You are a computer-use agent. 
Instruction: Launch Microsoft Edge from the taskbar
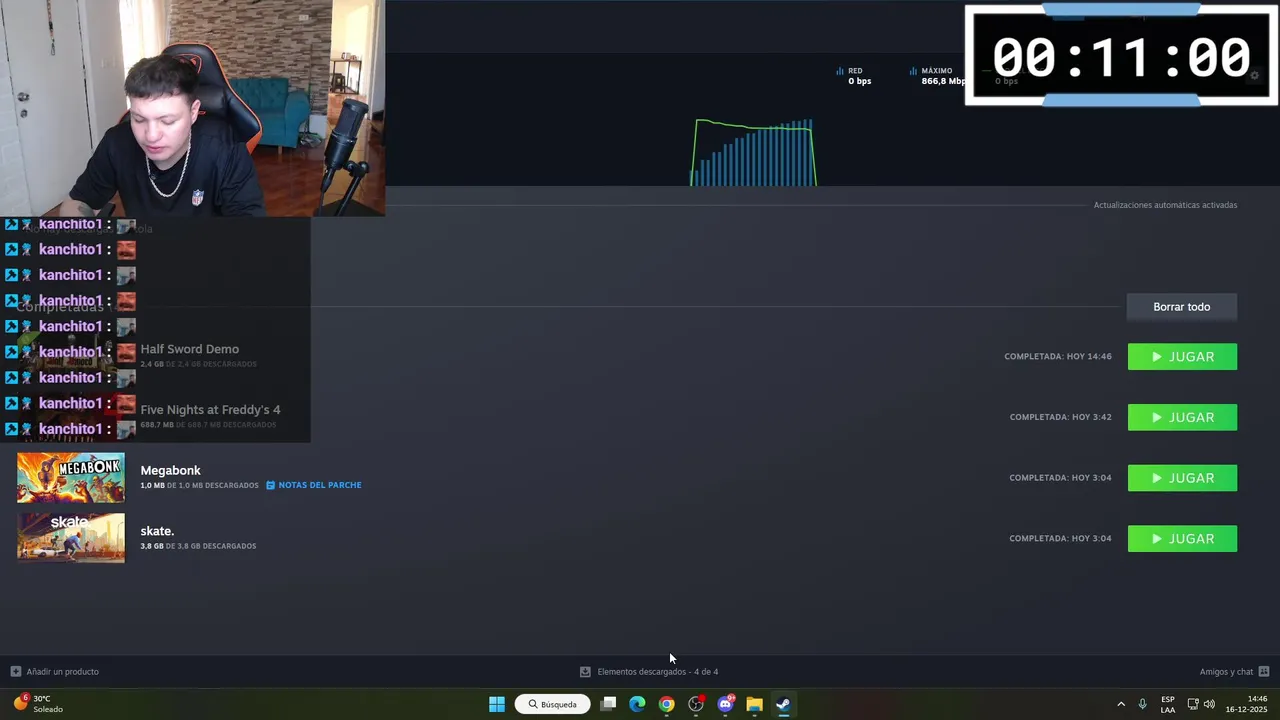click(637, 704)
